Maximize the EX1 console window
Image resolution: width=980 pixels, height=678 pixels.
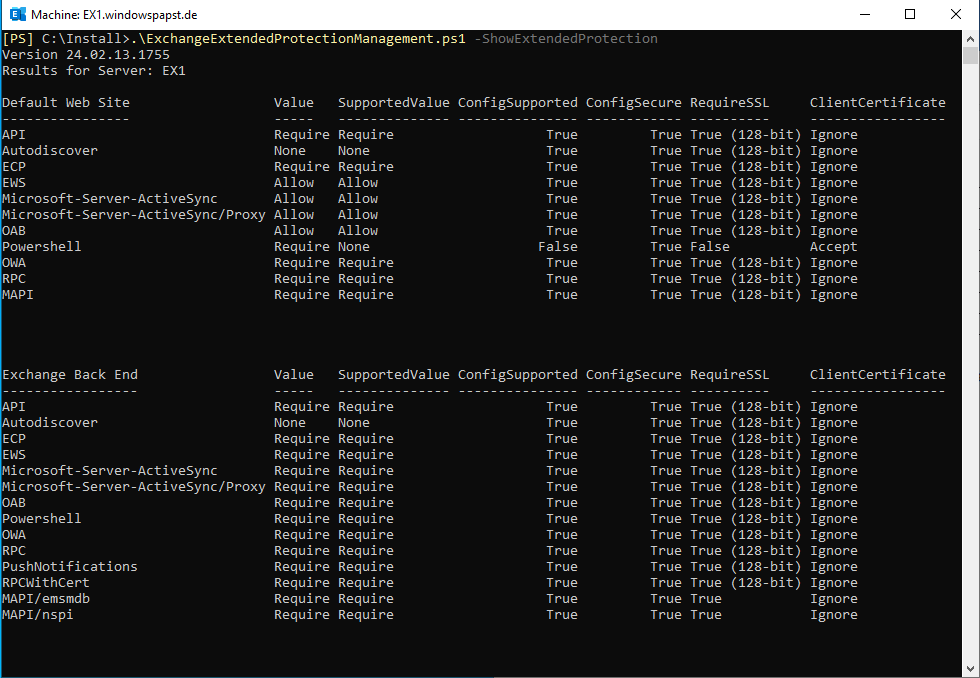pos(909,14)
